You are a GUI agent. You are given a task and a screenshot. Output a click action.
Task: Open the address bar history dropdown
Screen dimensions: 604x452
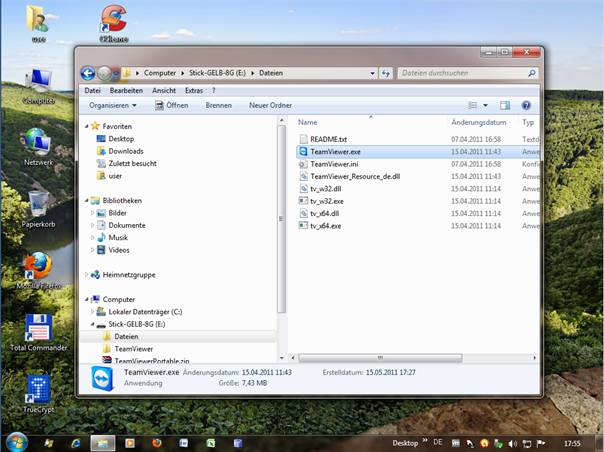(372, 73)
